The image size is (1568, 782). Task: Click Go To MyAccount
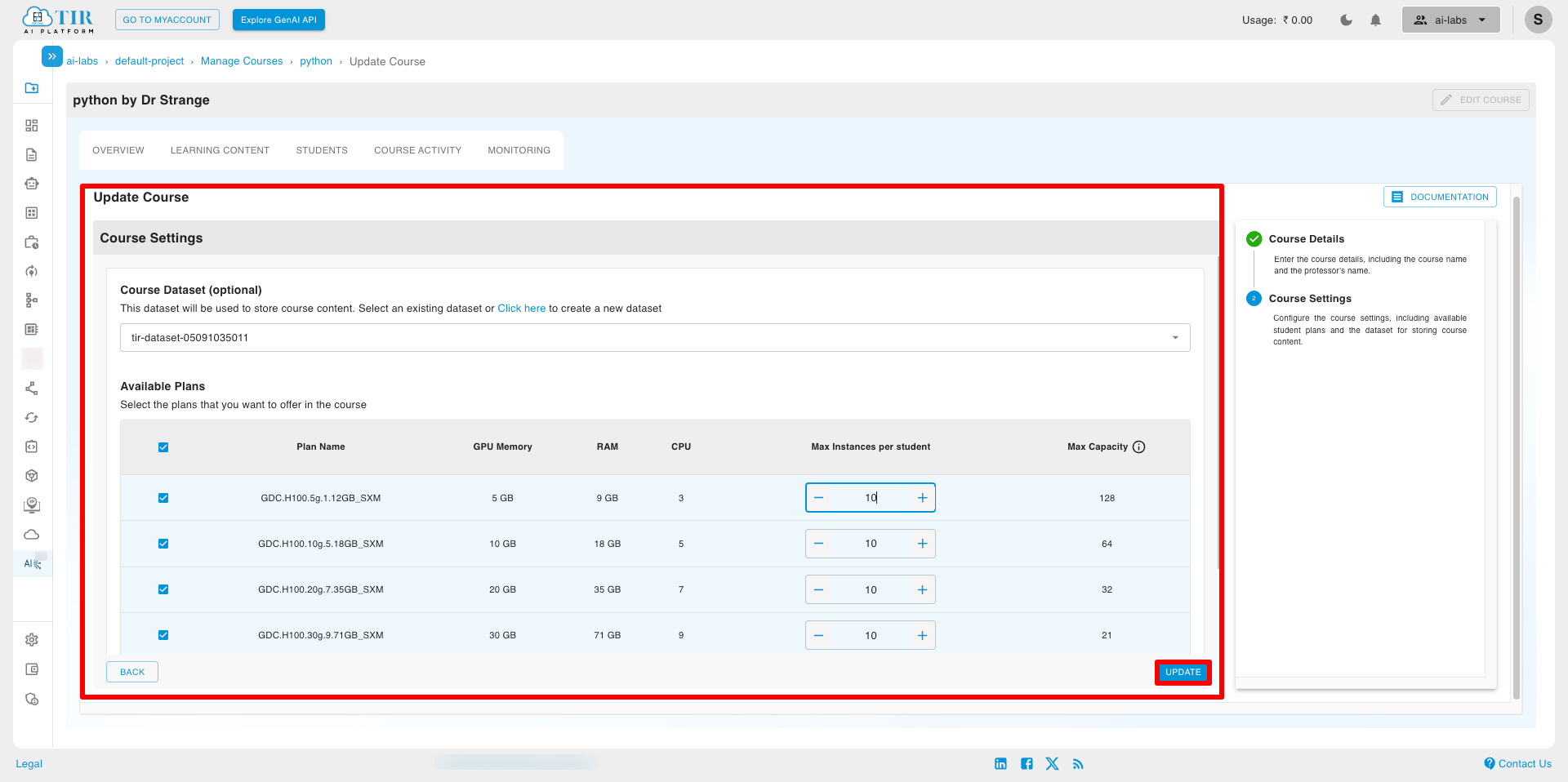pyautogui.click(x=167, y=20)
